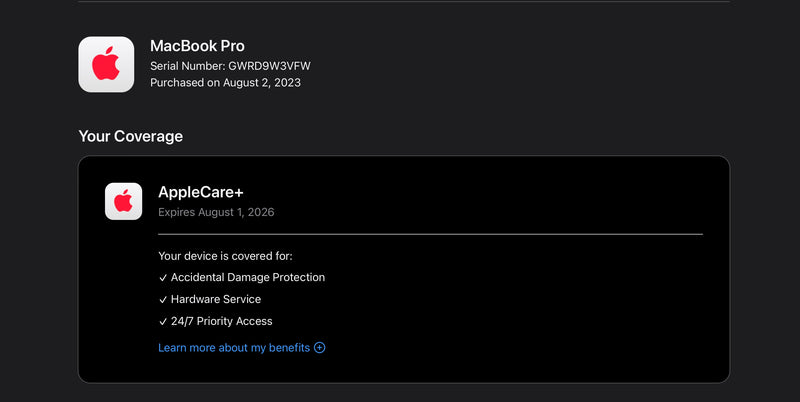Click the checkmark next to Hardware Service
Image resolution: width=800 pixels, height=402 pixels.
163,300
